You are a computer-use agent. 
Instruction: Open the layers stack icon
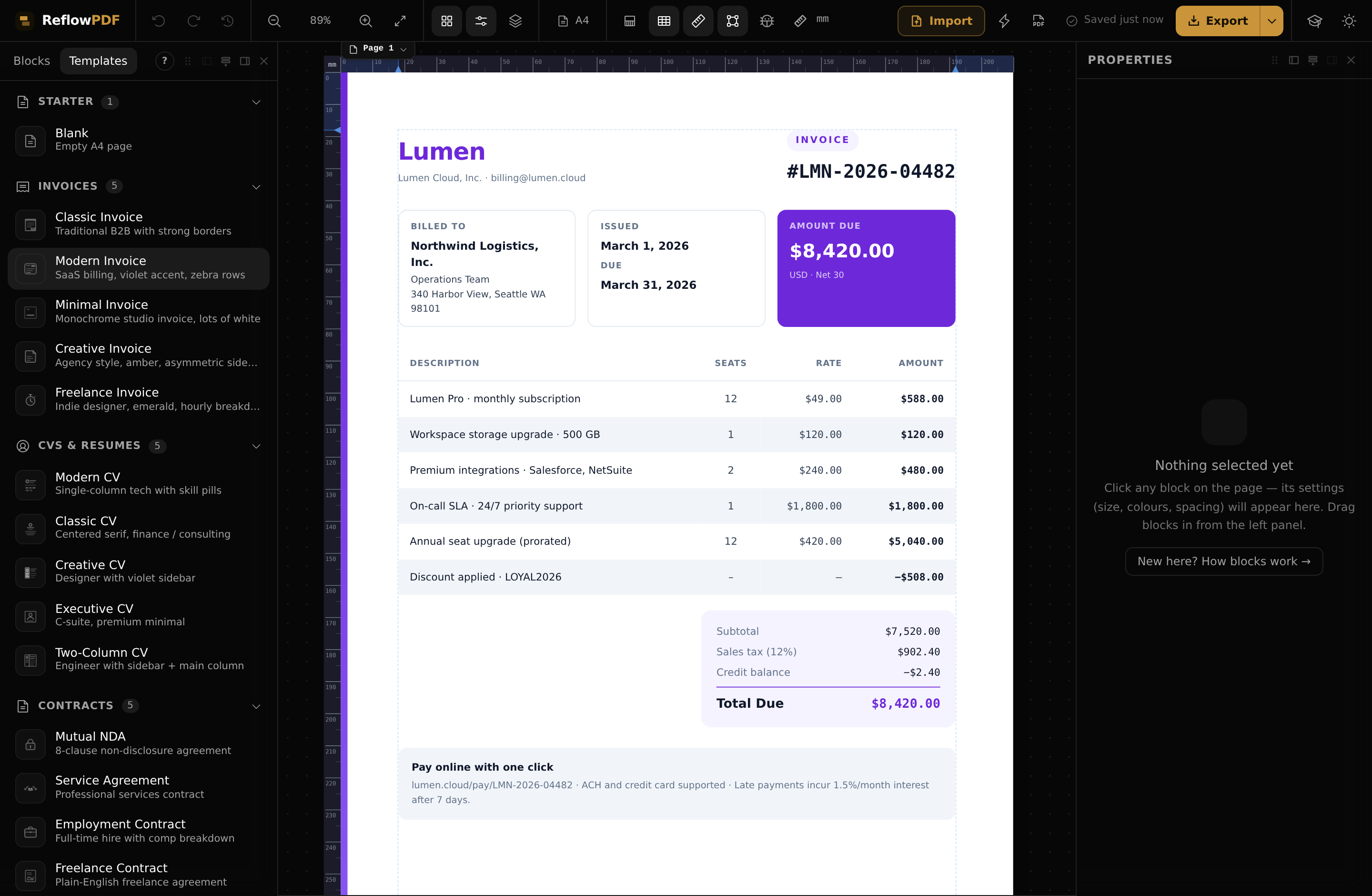tap(515, 21)
